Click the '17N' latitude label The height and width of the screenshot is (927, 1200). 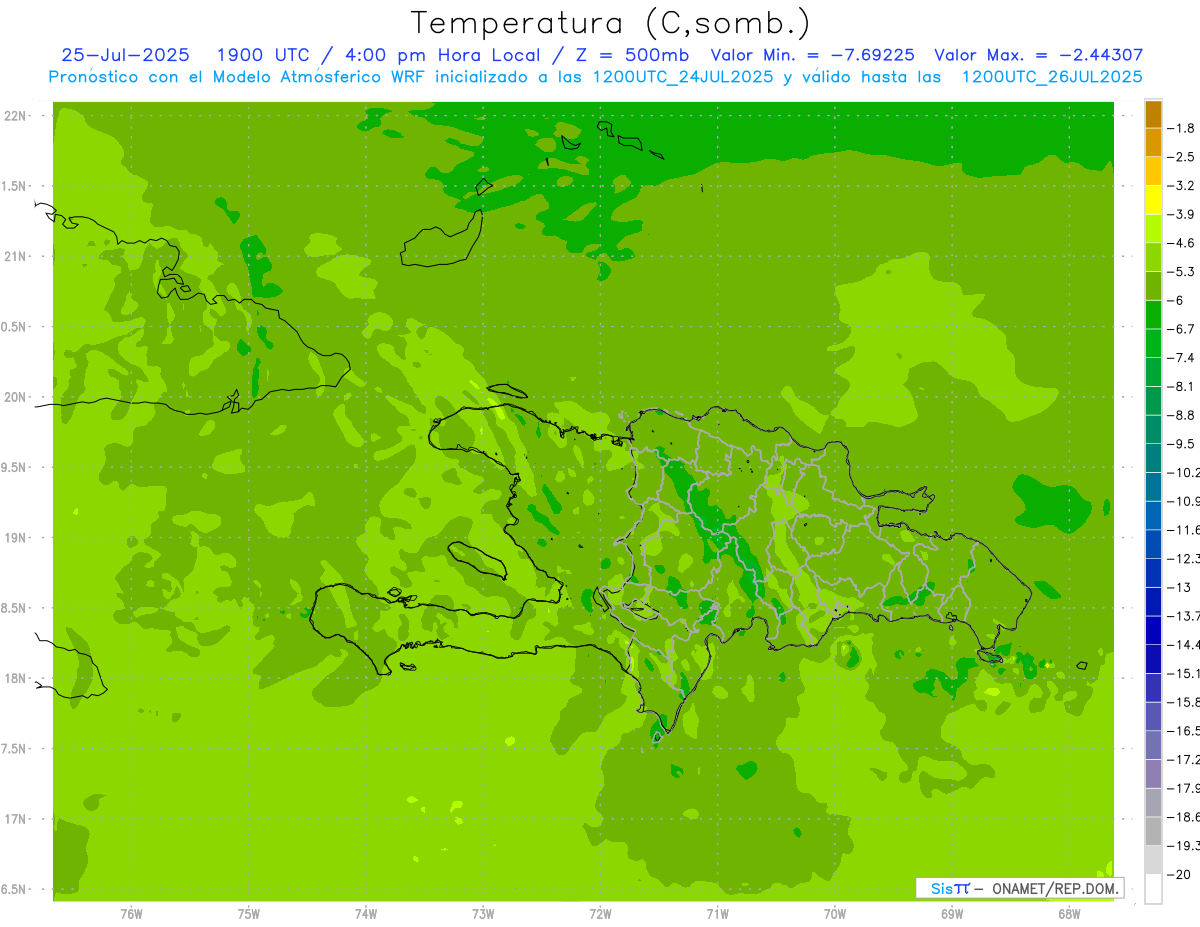click(15, 819)
